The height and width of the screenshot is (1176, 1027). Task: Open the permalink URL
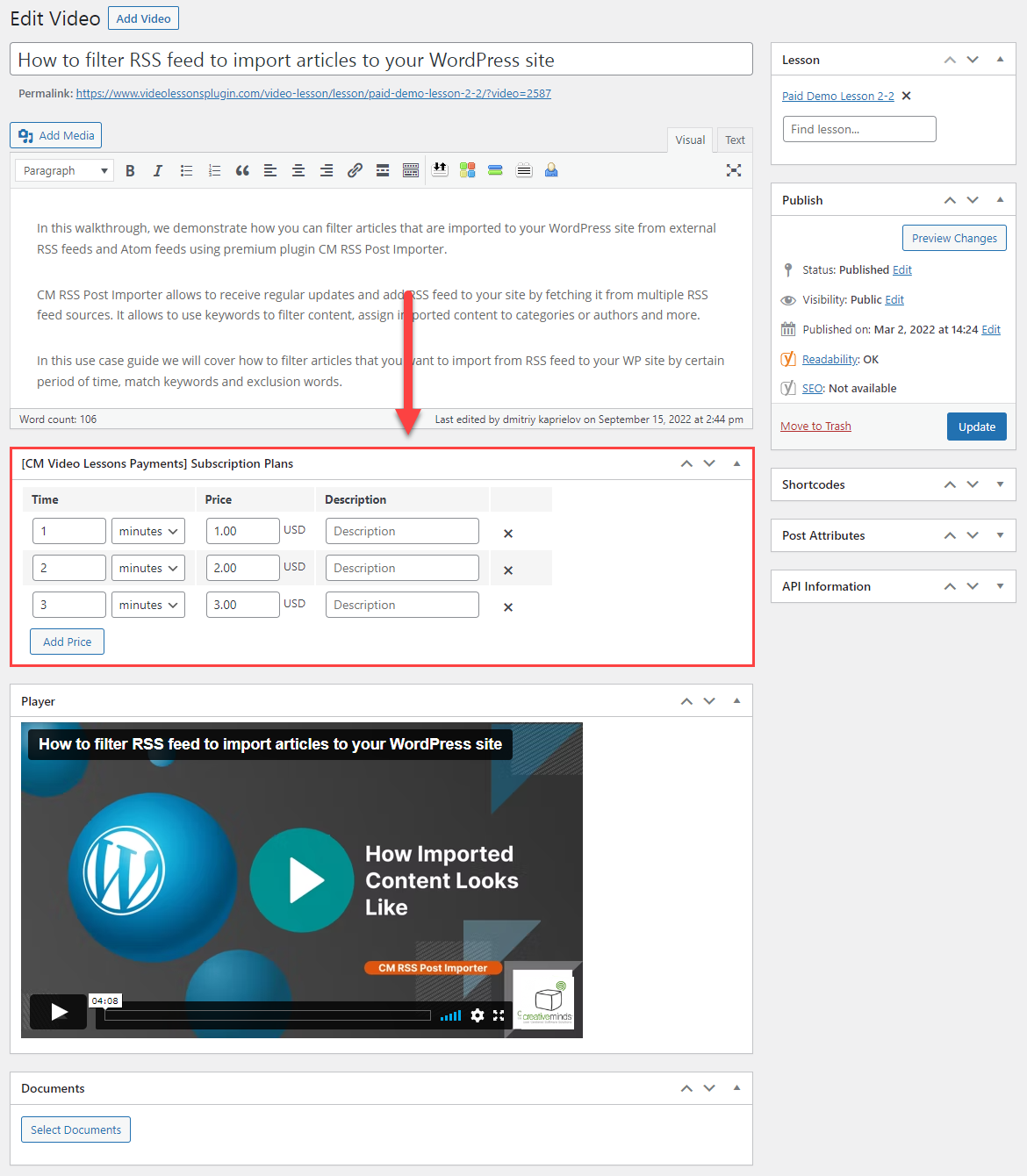pos(313,93)
